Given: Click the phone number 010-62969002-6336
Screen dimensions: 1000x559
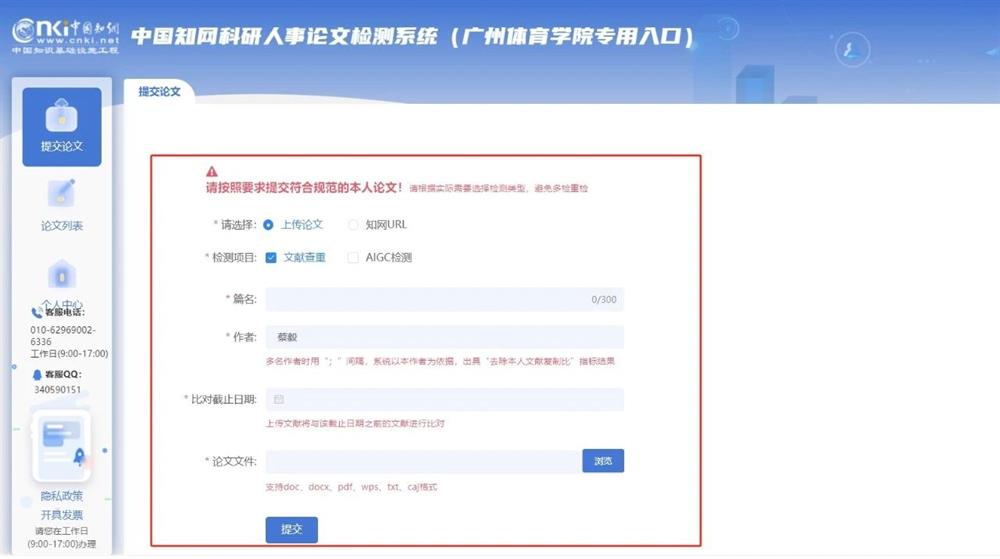Looking at the screenshot, I should (x=62, y=336).
